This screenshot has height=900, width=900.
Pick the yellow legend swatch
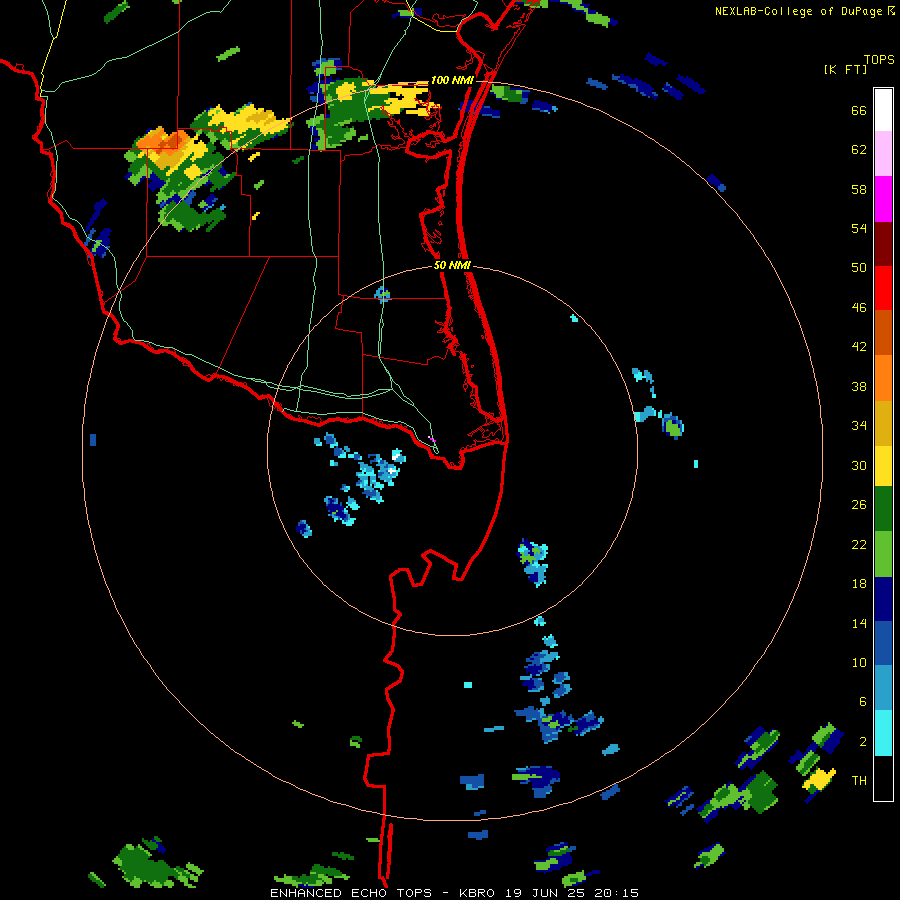click(x=883, y=466)
